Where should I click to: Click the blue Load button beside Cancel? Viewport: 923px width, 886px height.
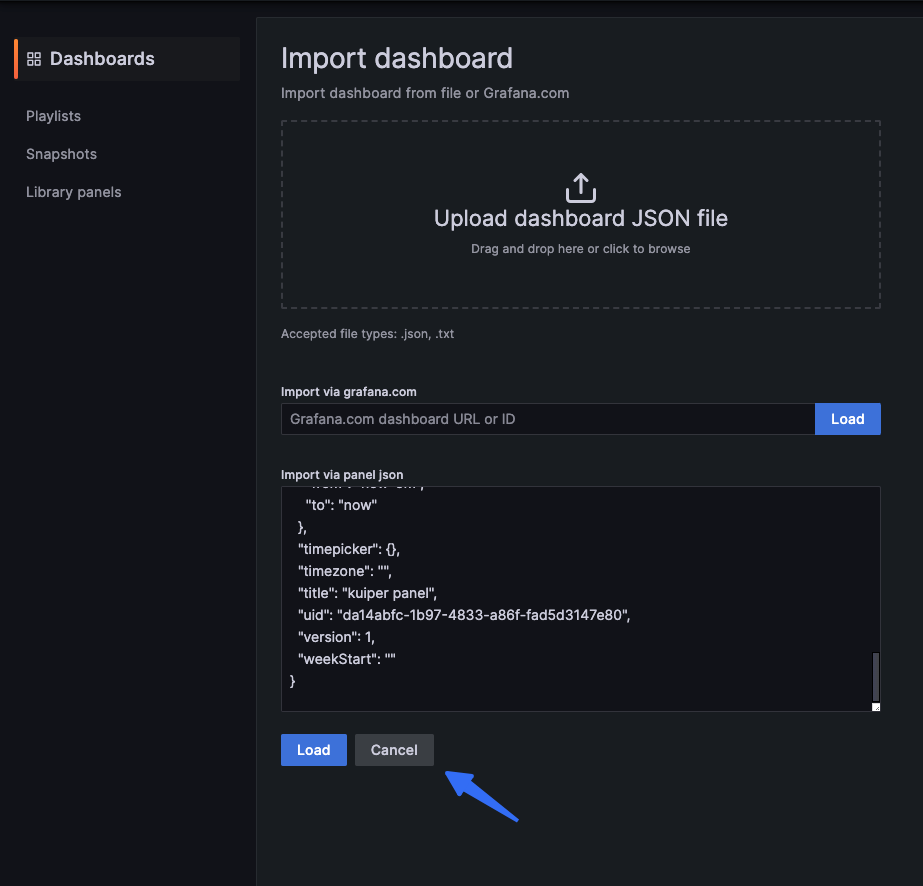[314, 750]
